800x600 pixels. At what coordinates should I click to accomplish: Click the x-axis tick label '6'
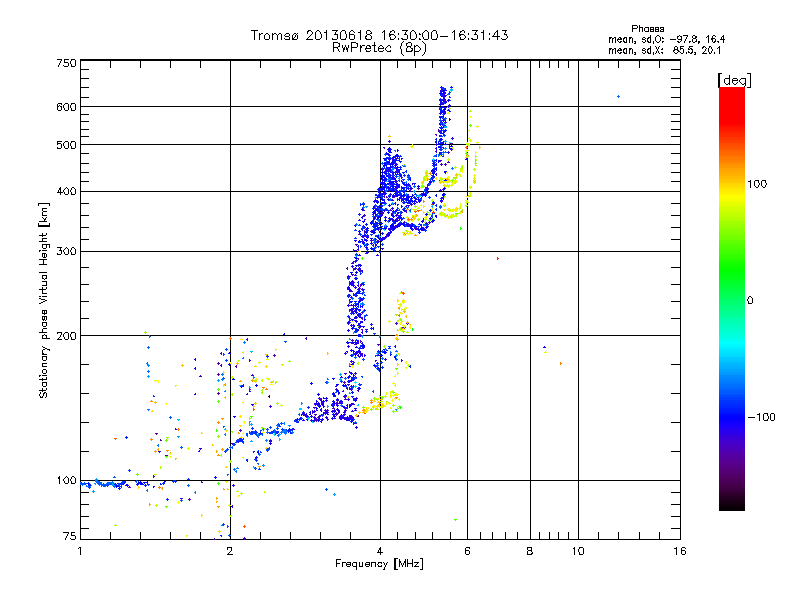click(467, 551)
